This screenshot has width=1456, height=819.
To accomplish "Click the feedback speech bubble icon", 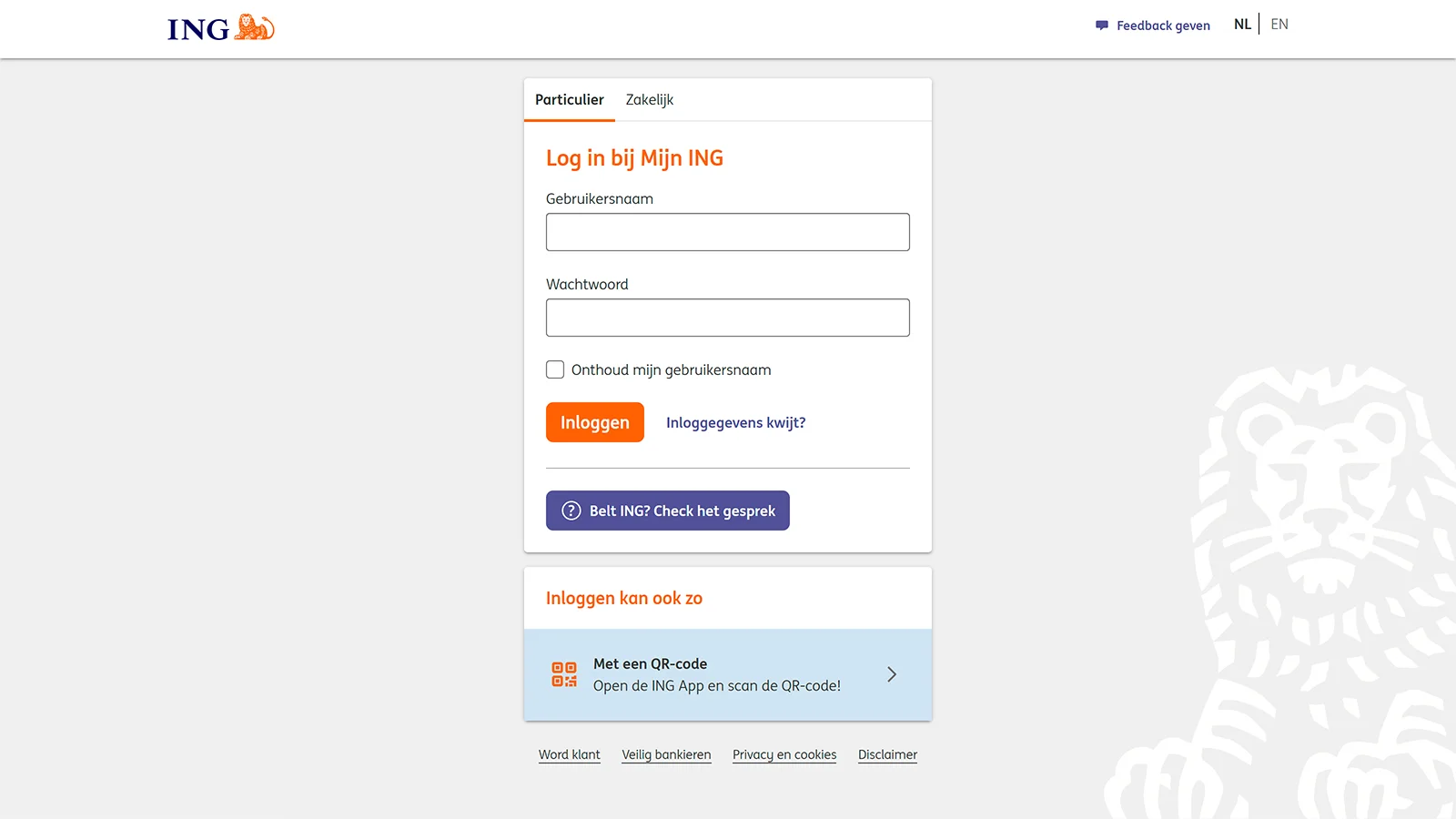I will (x=1101, y=25).
